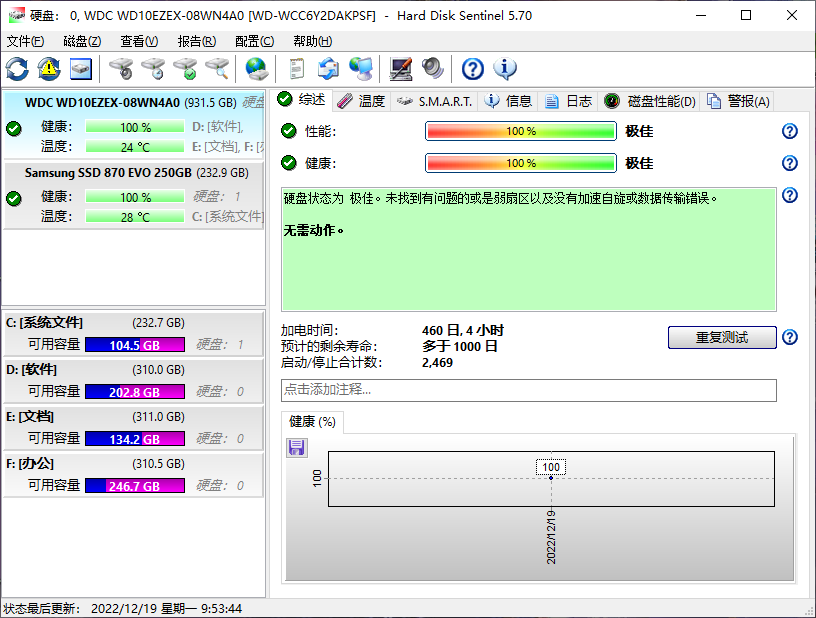The width and height of the screenshot is (816, 618).
Task: Select the WDC WD10EZEX-08WN4A0 disk entry
Action: (134, 124)
